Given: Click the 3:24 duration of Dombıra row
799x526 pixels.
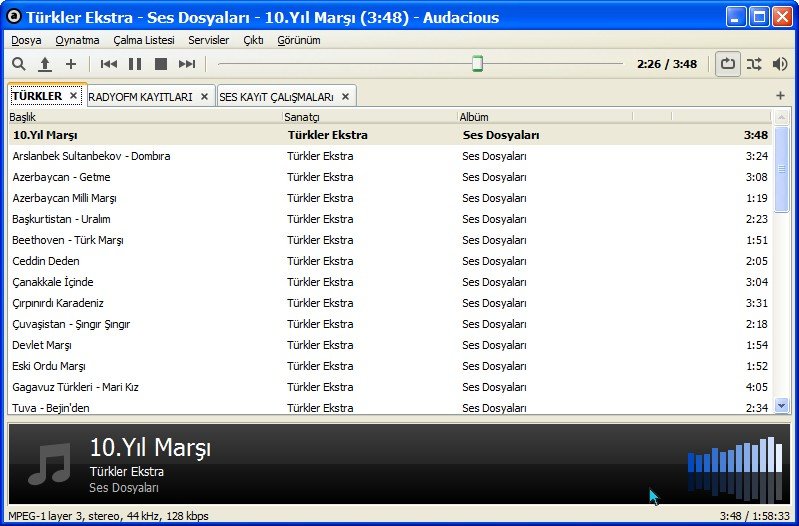Looking at the screenshot, I should 757,156.
